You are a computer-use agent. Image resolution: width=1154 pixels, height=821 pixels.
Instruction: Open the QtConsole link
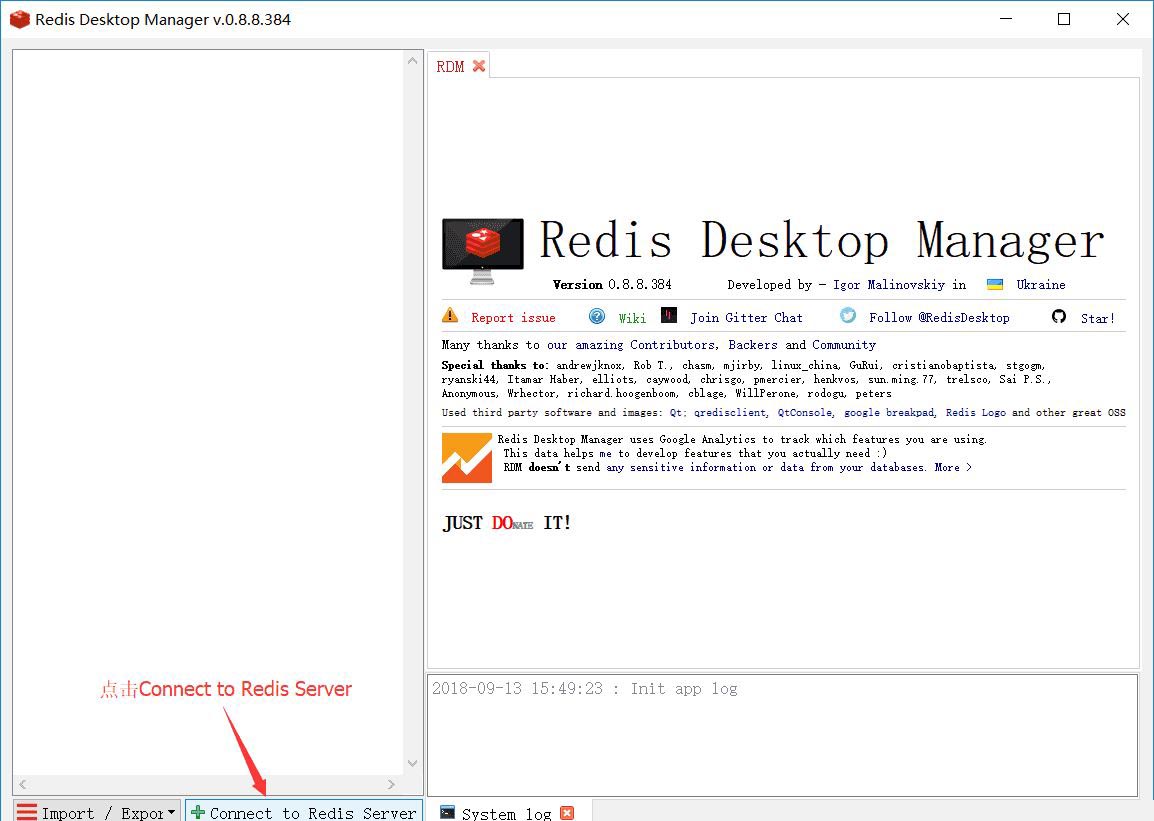(x=805, y=413)
